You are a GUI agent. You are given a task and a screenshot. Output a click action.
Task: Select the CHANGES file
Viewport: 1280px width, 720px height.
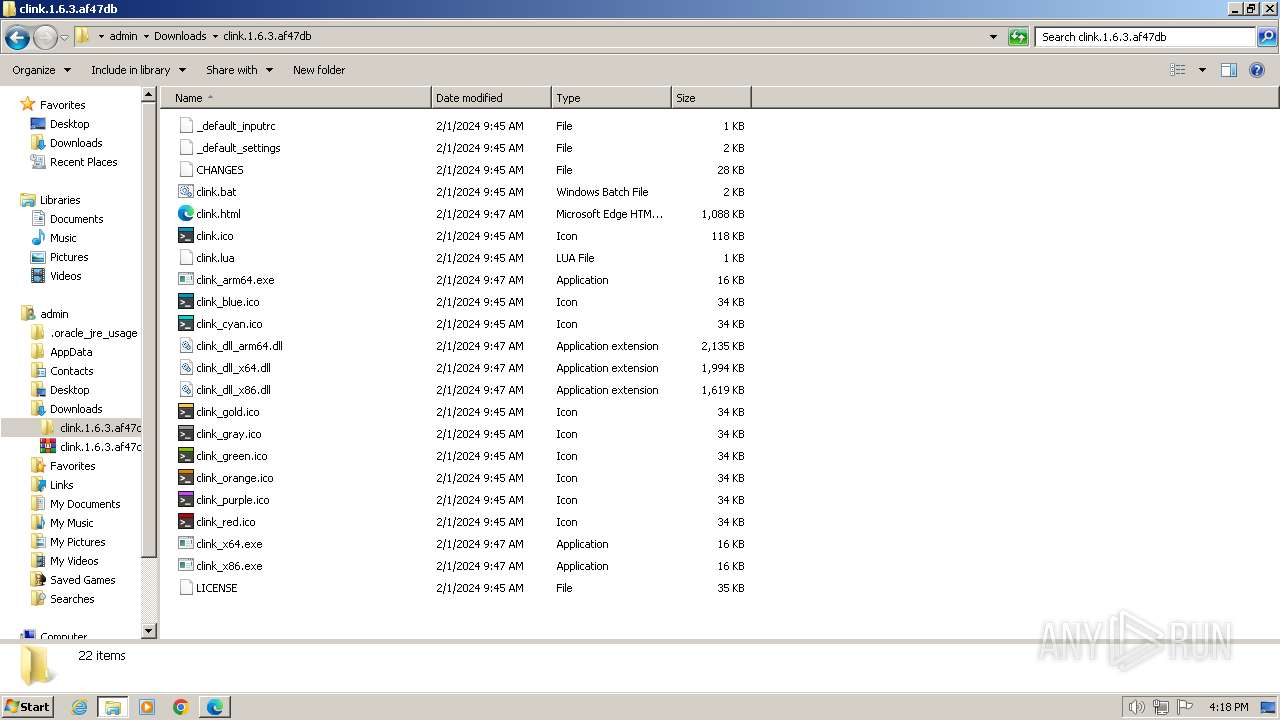point(219,170)
